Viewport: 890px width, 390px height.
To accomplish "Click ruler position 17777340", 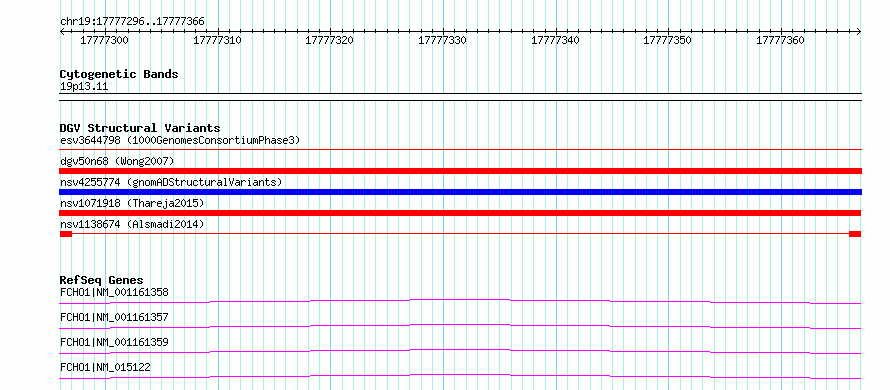I will [x=556, y=40].
